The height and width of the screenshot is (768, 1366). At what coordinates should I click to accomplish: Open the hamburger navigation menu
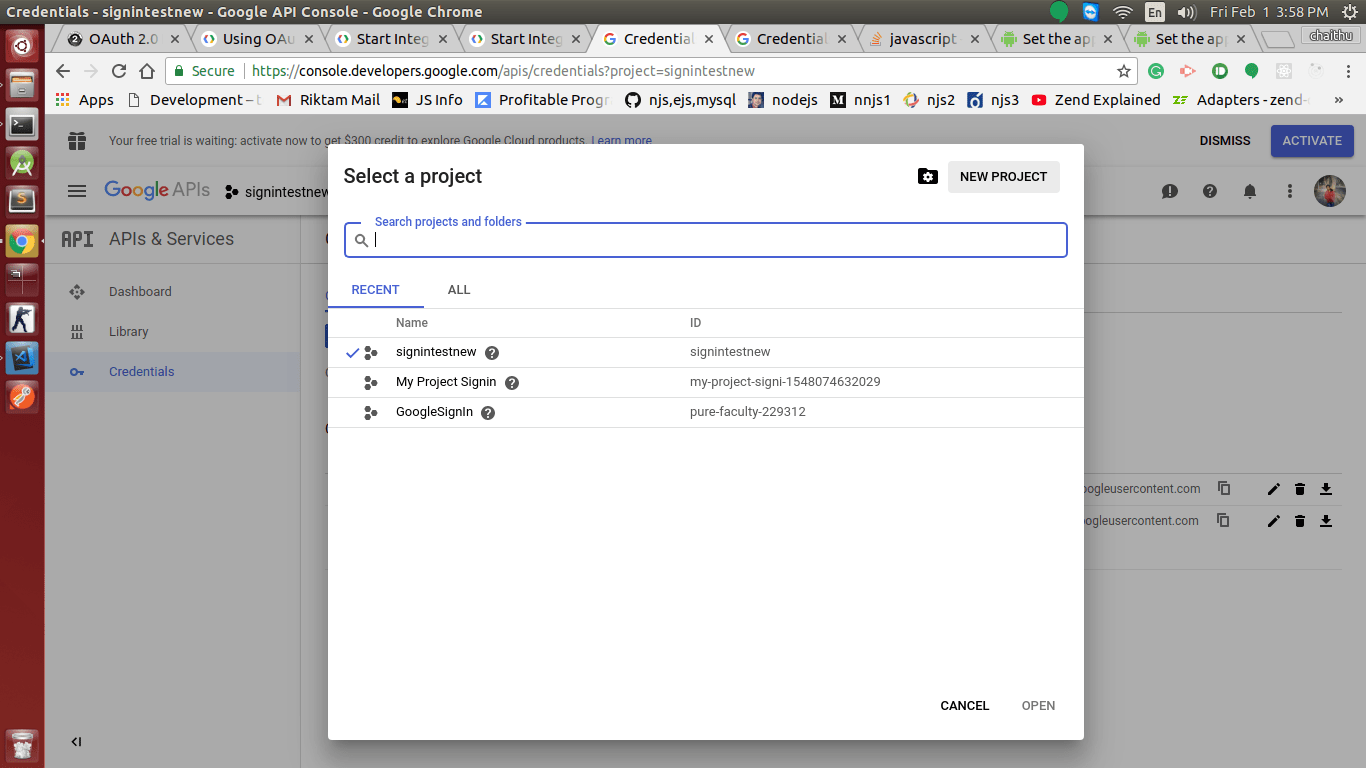pos(77,191)
